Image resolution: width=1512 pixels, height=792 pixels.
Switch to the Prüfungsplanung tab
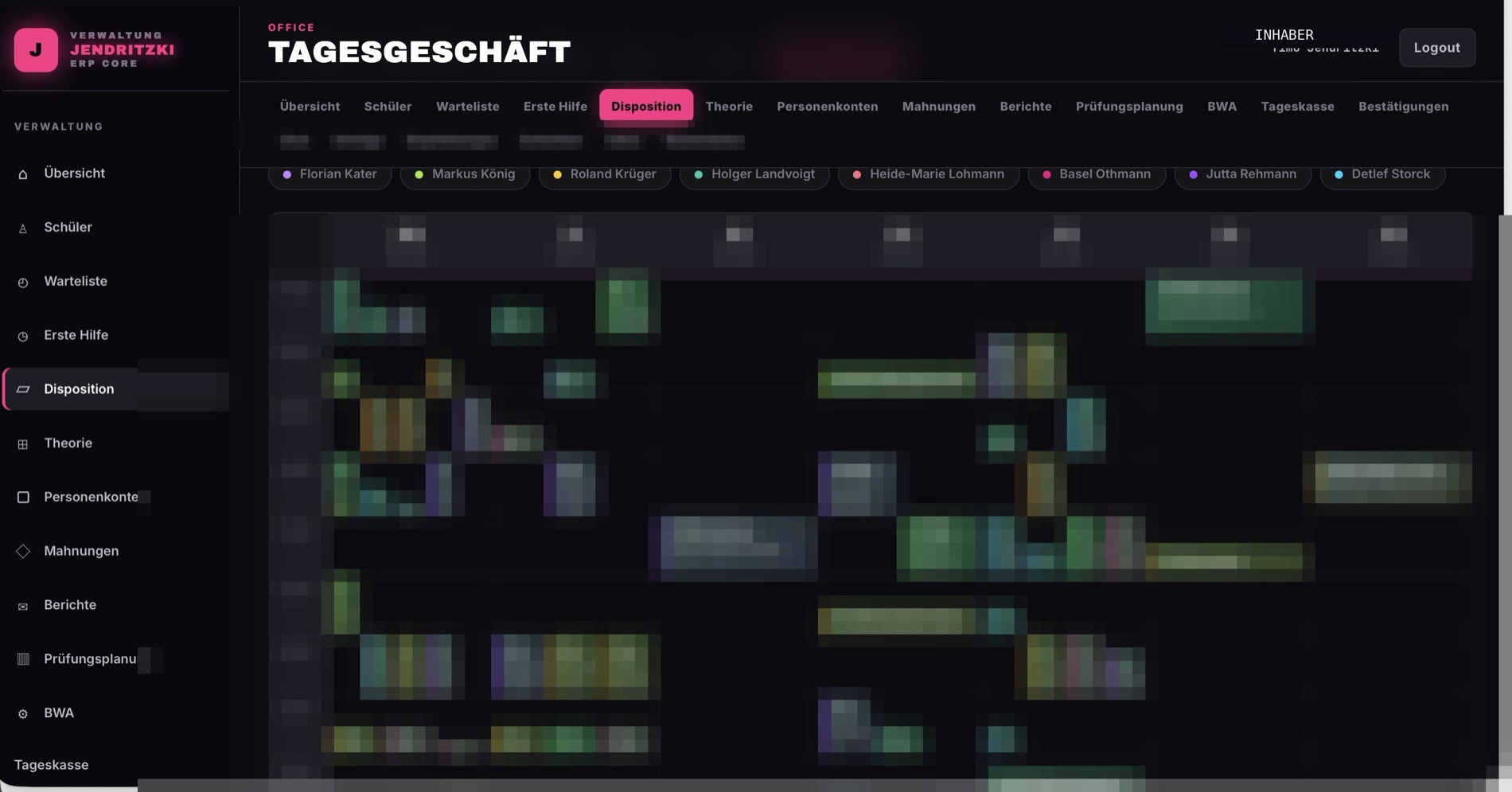tap(1129, 106)
